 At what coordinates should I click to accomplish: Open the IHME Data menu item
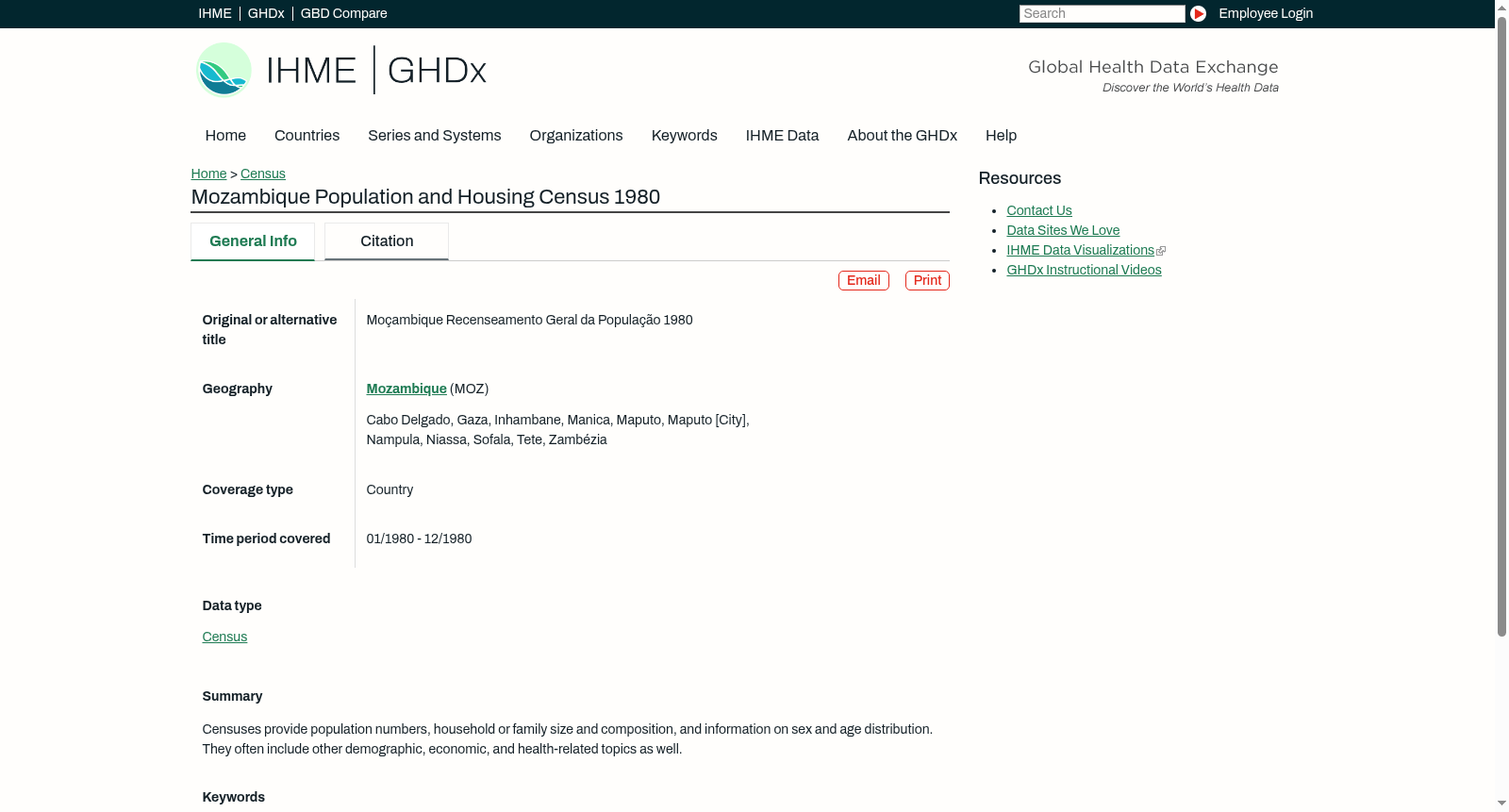(x=782, y=135)
